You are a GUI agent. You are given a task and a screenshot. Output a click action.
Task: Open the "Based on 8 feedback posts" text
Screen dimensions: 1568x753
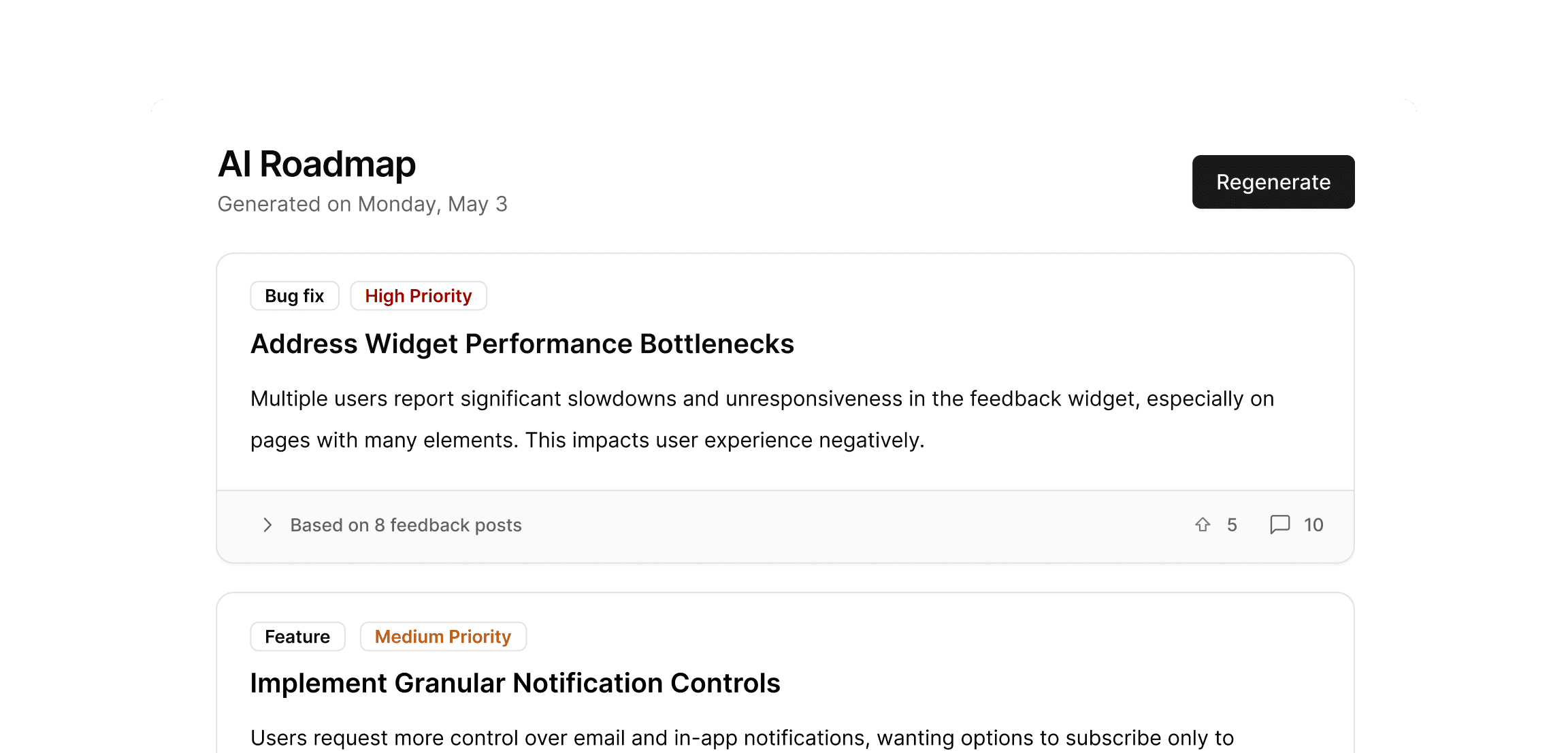click(406, 525)
